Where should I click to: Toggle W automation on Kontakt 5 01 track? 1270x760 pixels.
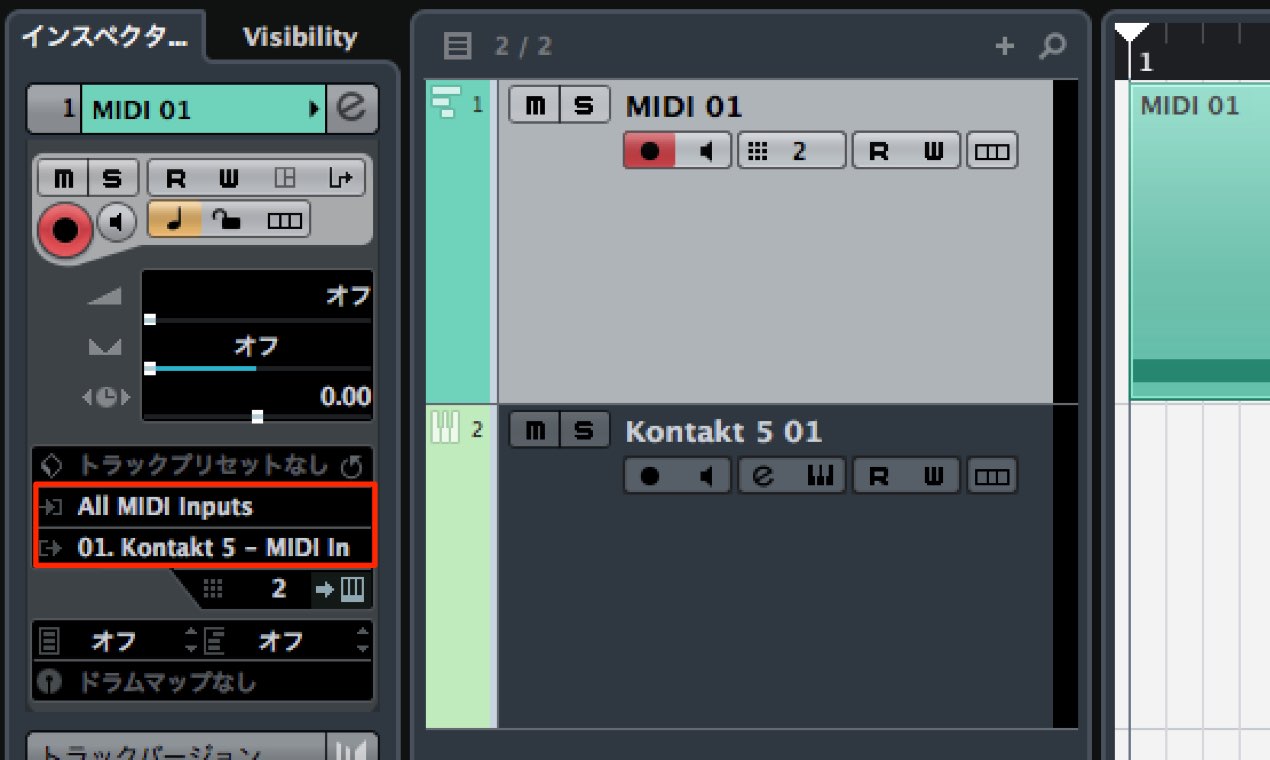(x=933, y=476)
